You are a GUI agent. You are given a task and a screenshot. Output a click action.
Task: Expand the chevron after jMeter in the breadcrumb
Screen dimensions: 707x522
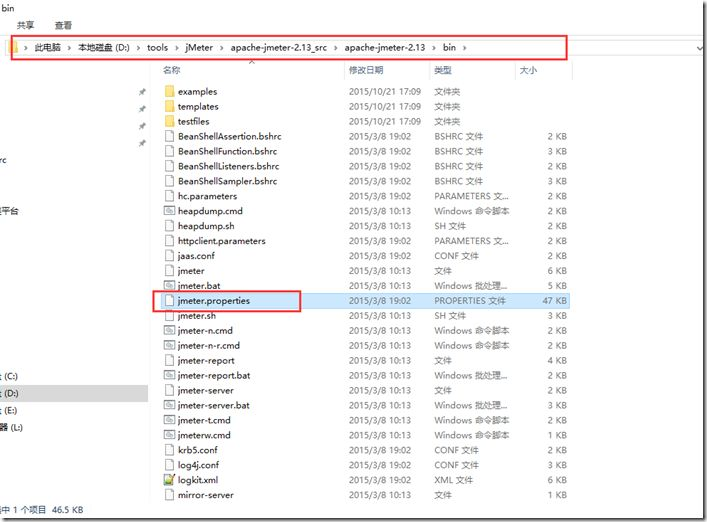point(222,47)
